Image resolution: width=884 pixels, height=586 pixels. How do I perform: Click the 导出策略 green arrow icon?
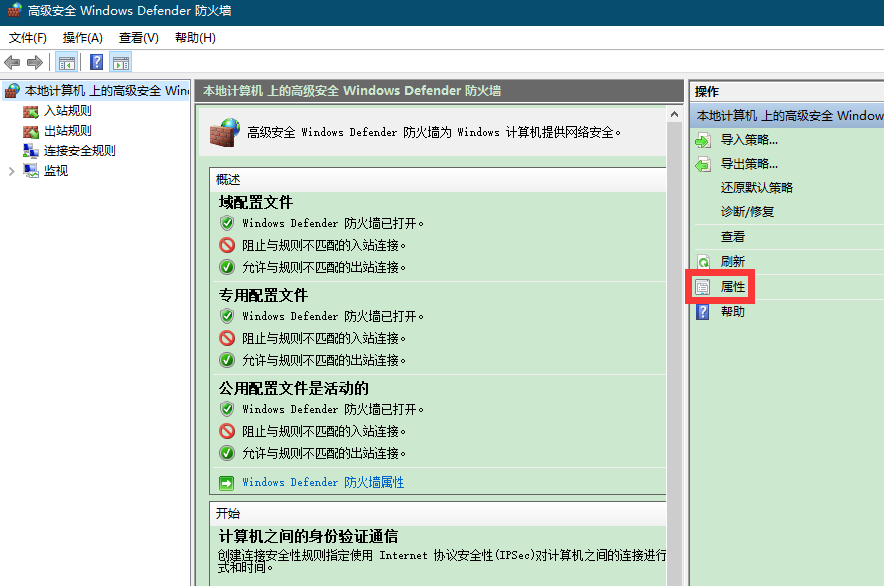coord(702,165)
